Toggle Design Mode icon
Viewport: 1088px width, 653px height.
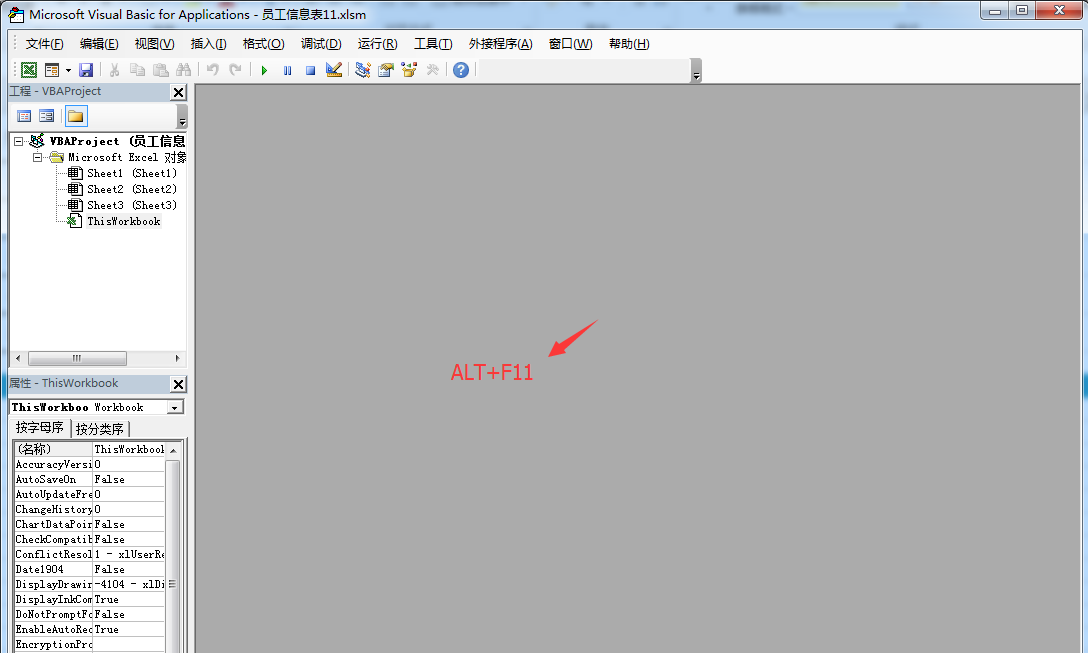point(334,70)
